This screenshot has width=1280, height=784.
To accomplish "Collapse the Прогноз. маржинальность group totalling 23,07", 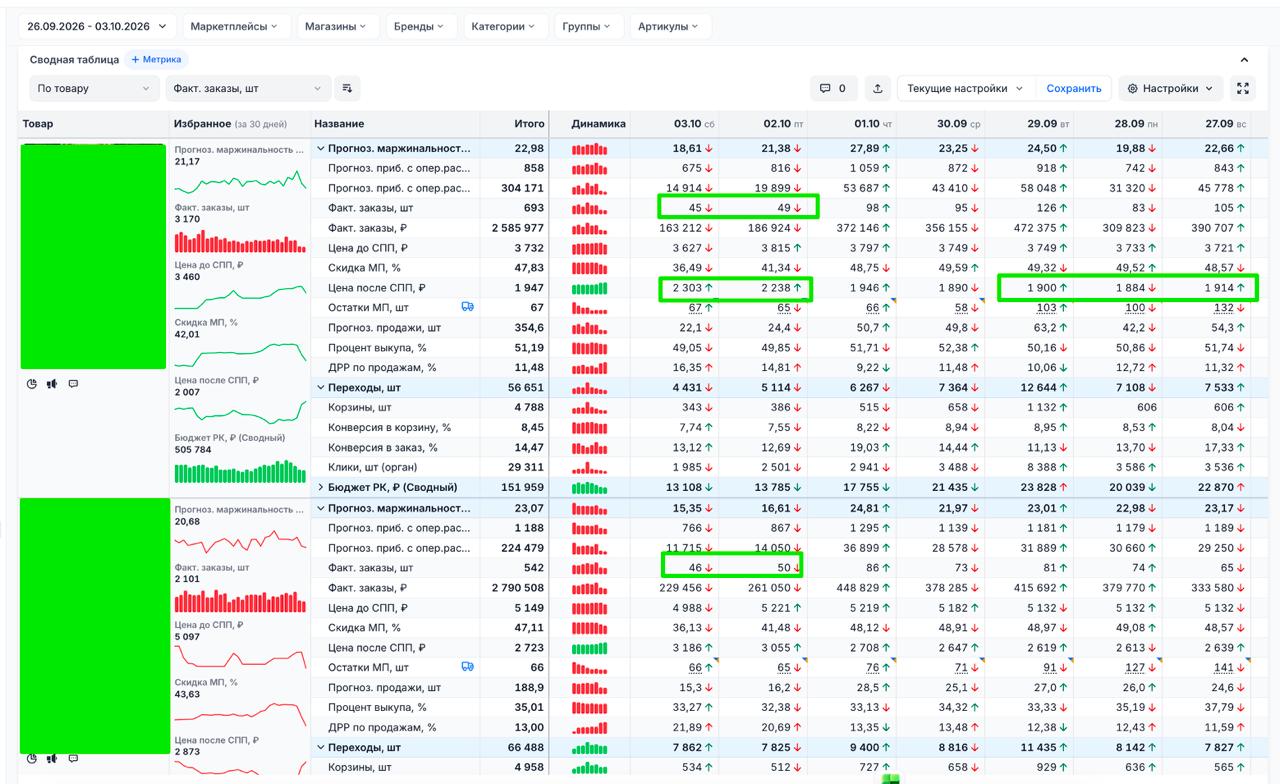I will [x=321, y=508].
